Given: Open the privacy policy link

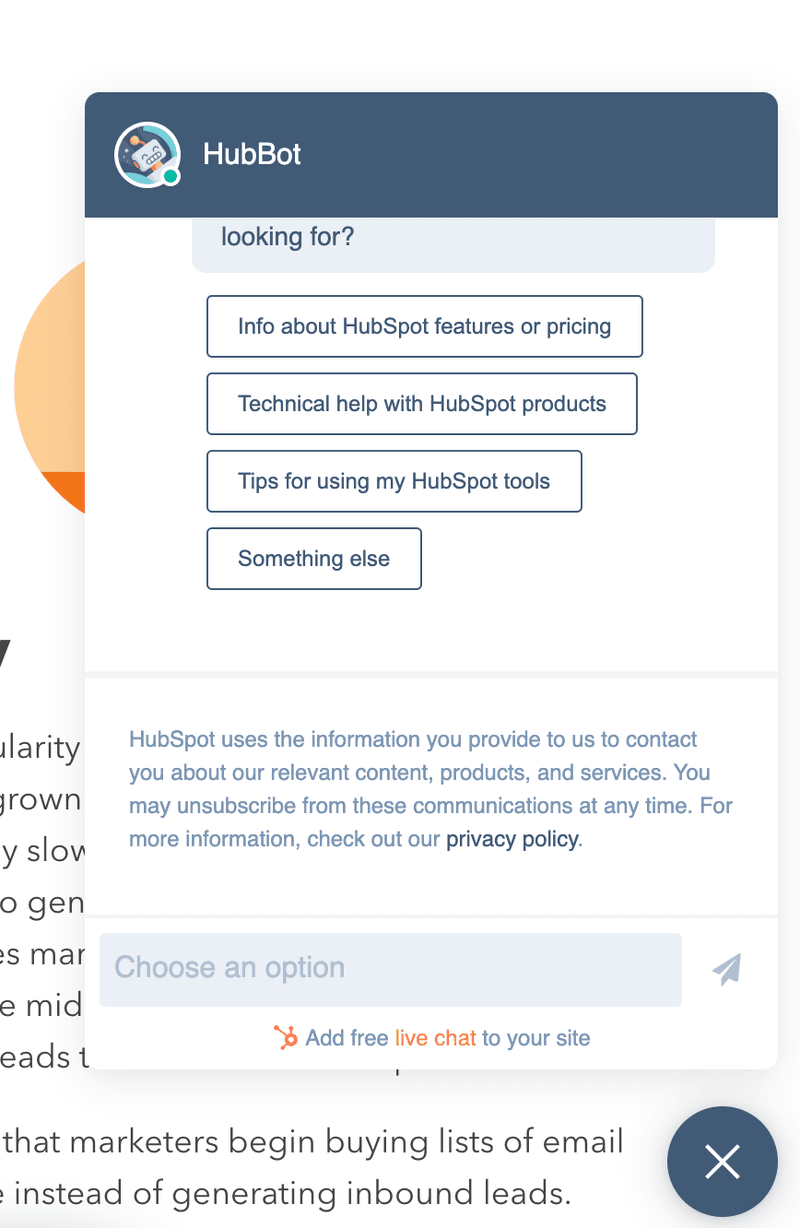Looking at the screenshot, I should pyautogui.click(x=511, y=839).
